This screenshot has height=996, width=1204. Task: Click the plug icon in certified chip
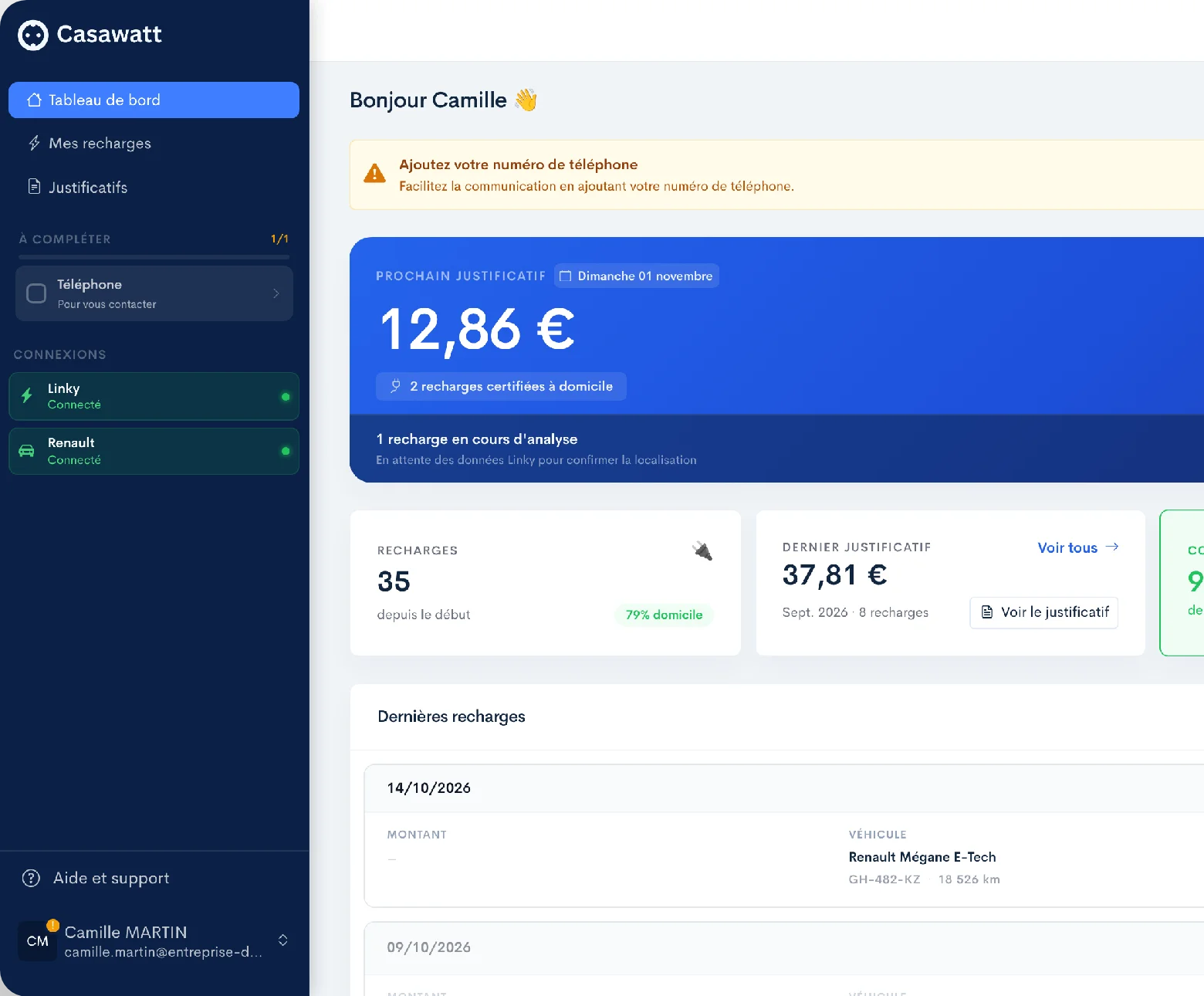(396, 386)
